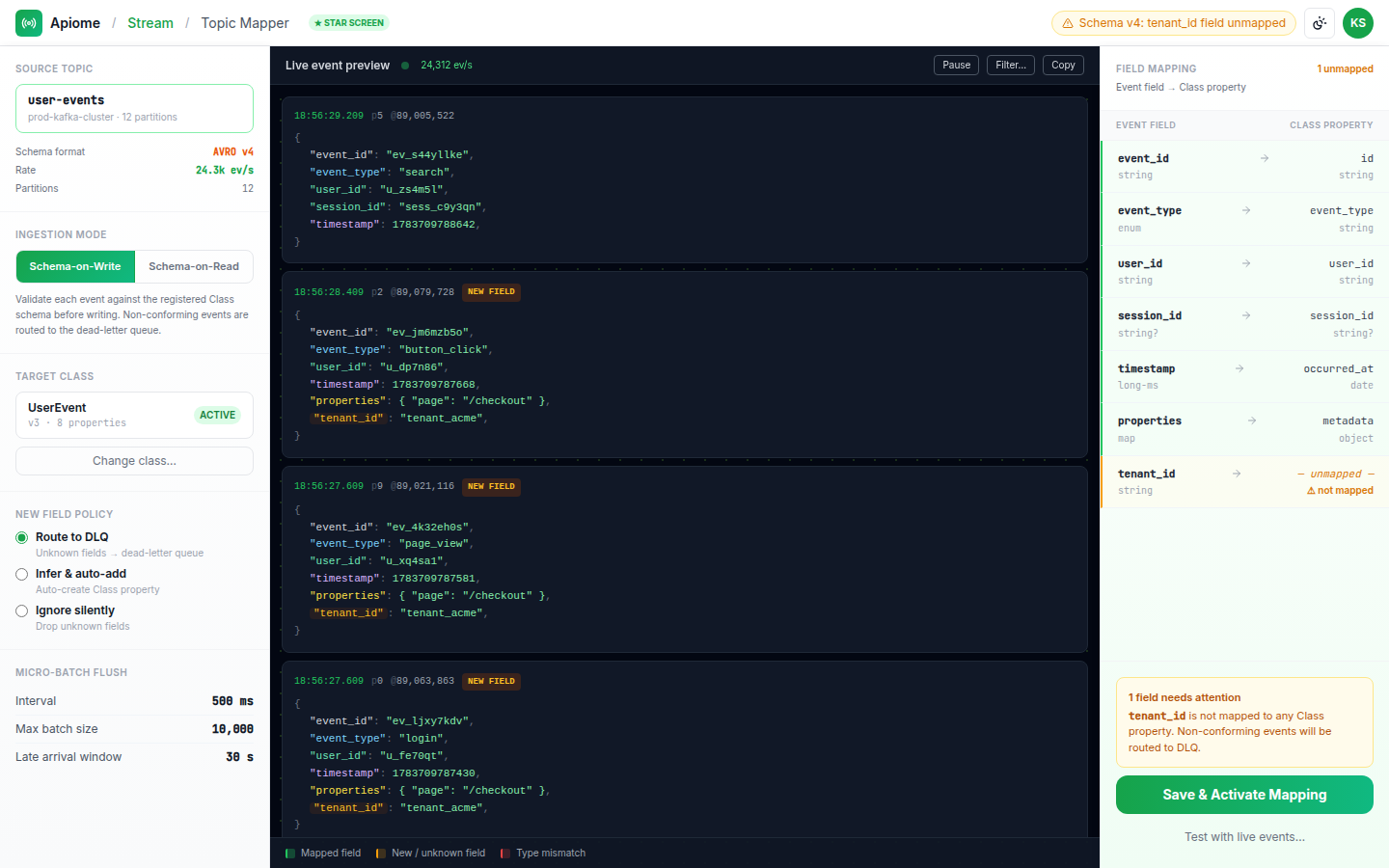Click the 18:56:29.209 event timestamp
Screen dimensions: 1389x868
click(329, 116)
